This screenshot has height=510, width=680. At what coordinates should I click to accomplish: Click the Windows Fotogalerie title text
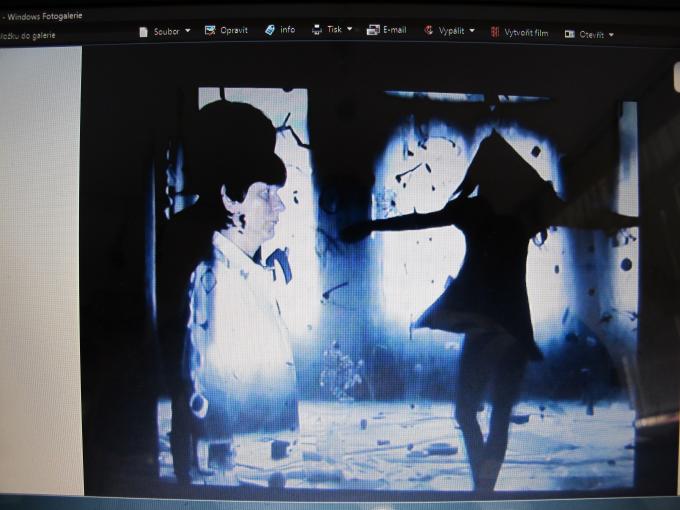pos(45,17)
